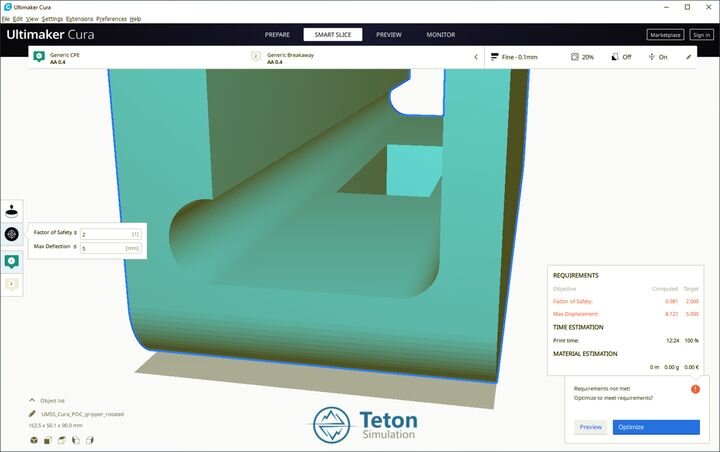Viewport: 720px width, 452px height.
Task: Click the blue Optimize button
Action: point(655,427)
